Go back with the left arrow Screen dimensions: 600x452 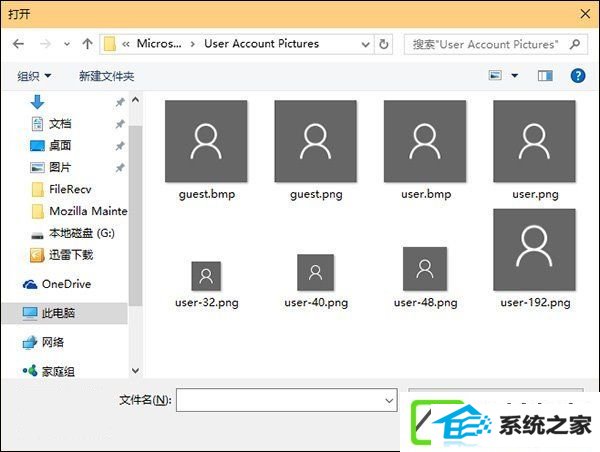coord(18,44)
